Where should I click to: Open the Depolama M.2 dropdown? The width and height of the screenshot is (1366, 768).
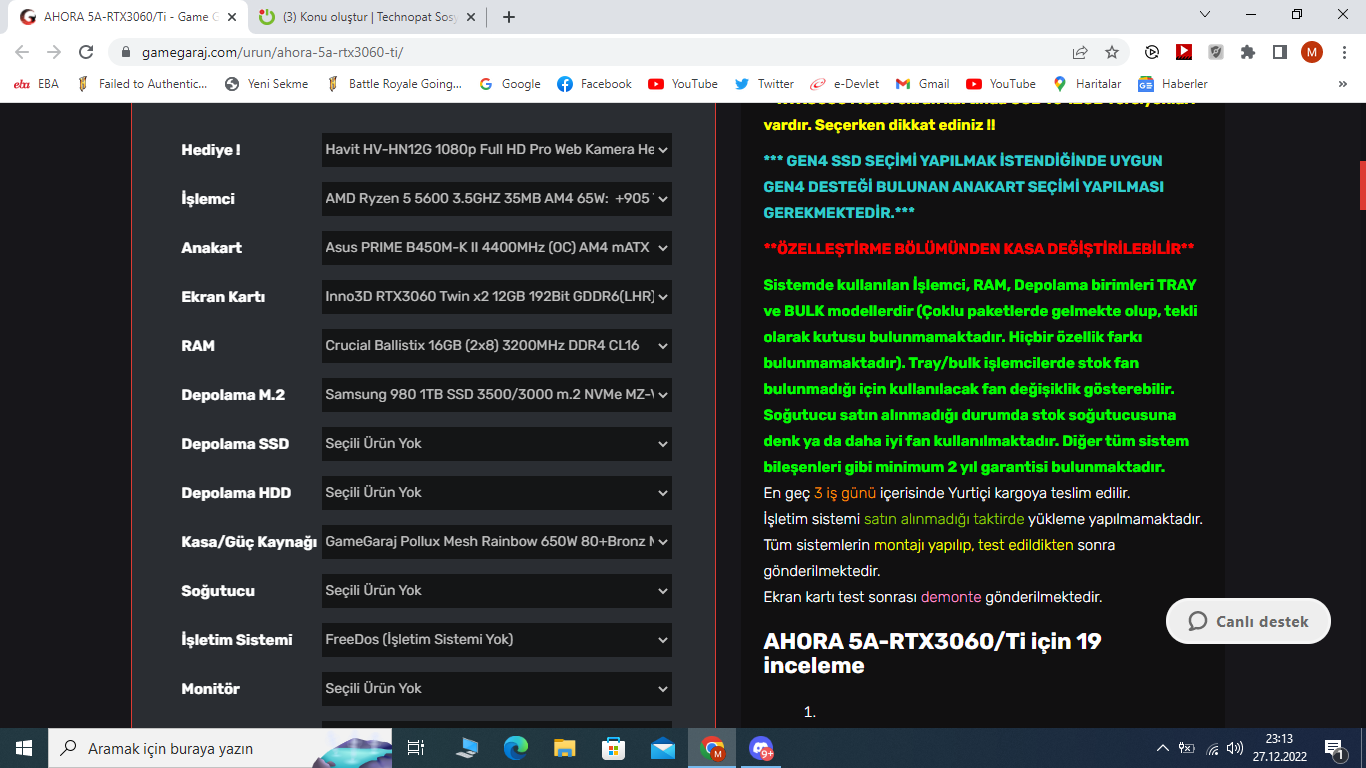tap(497, 395)
